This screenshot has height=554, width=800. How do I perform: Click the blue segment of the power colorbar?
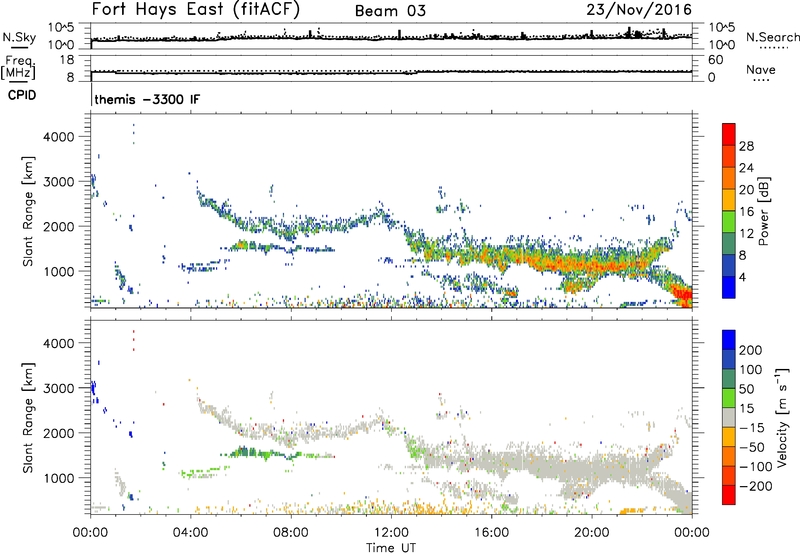(x=729, y=287)
